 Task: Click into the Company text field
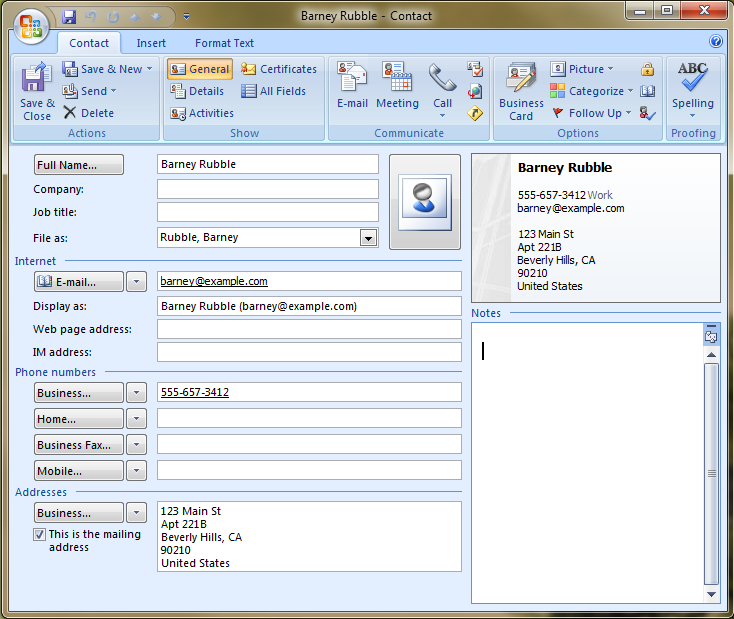click(267, 189)
